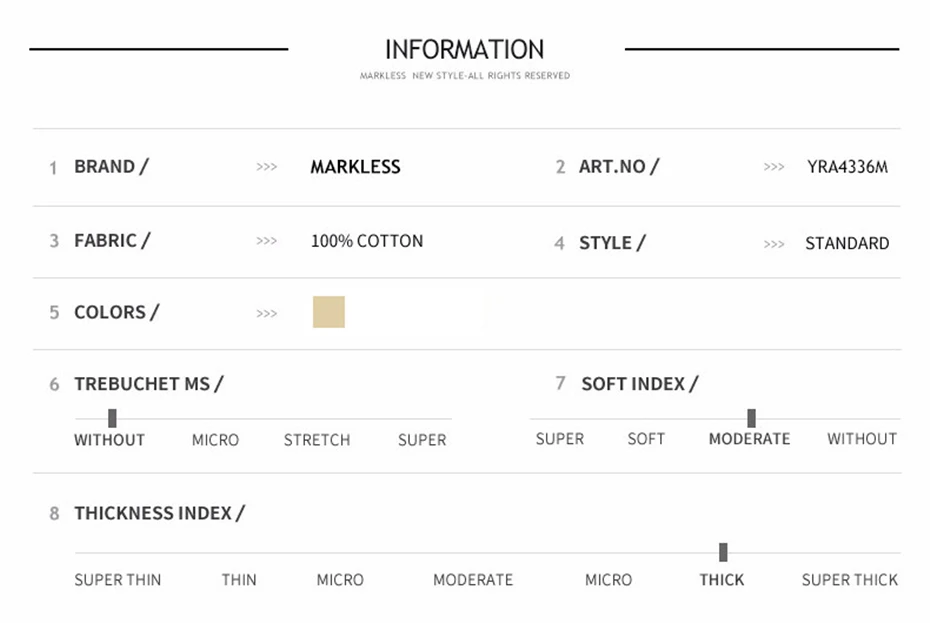Select THIN on the thickness scale

239,580
